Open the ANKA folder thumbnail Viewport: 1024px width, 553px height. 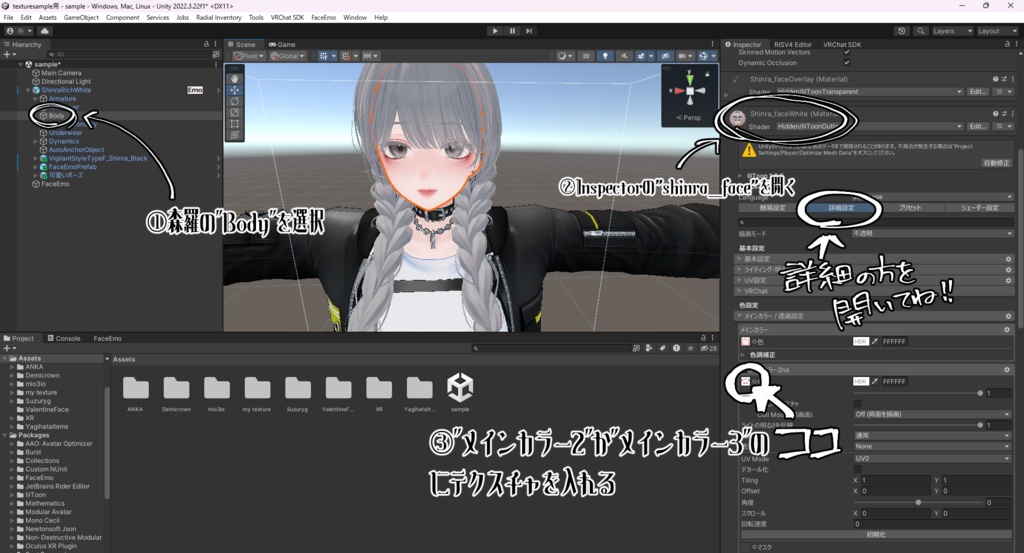(135, 388)
